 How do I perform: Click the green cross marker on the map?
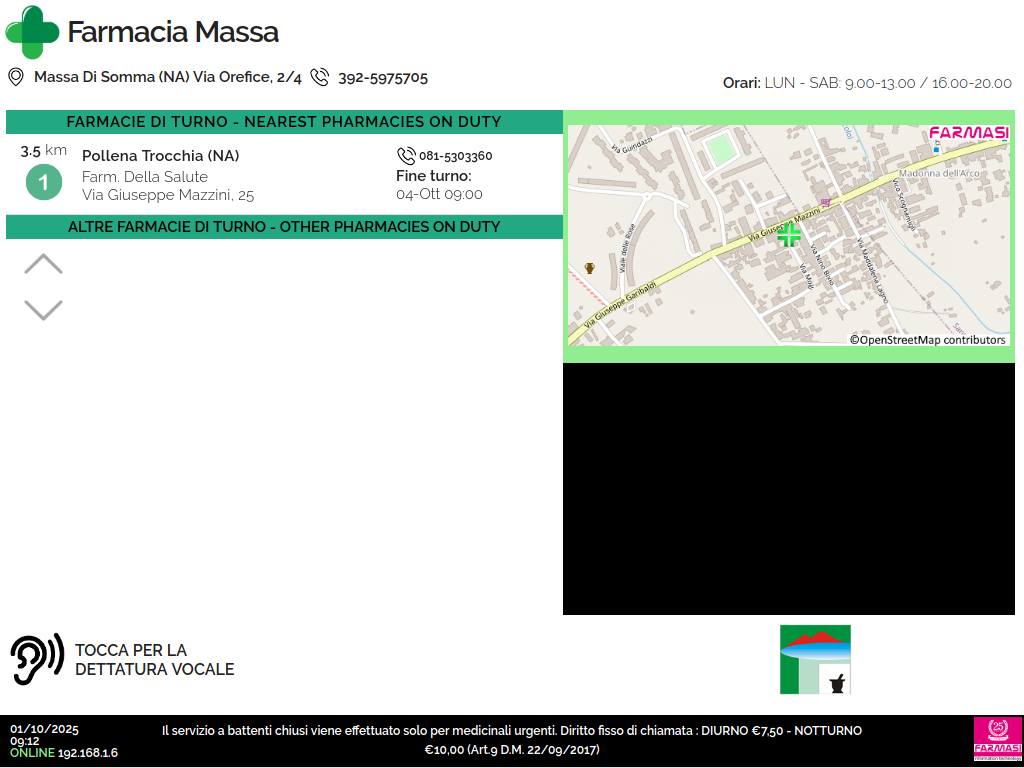pyautogui.click(x=789, y=235)
